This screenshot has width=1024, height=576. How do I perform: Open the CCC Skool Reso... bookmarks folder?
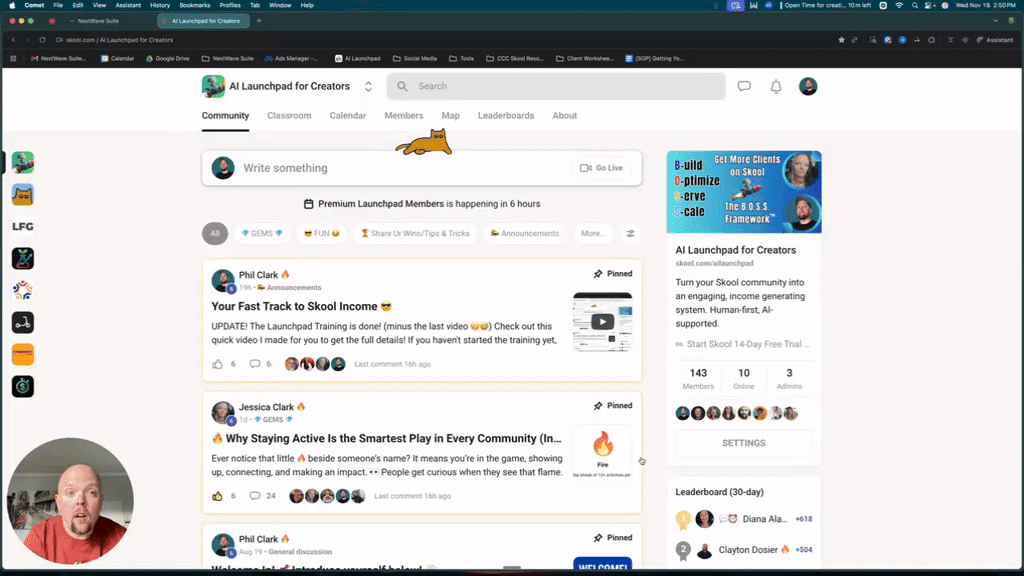point(515,58)
